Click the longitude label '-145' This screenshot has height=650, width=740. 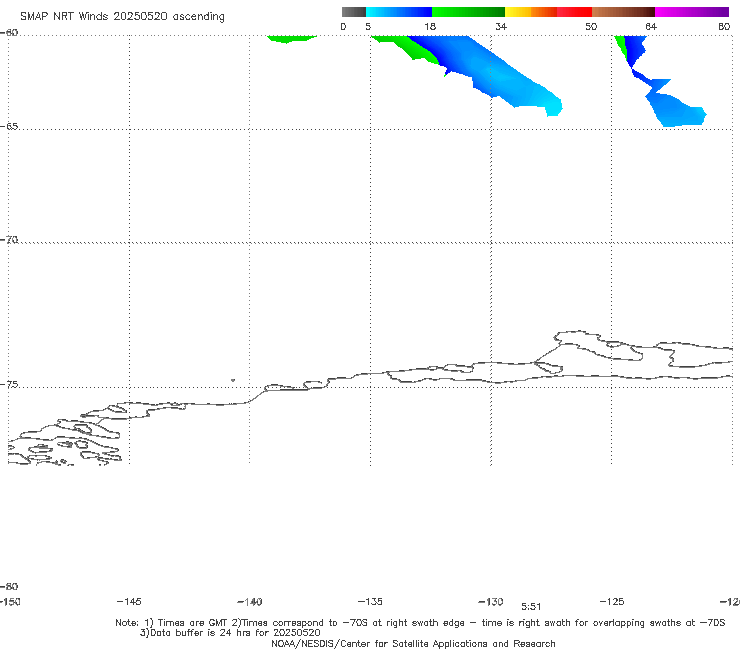coord(129,601)
